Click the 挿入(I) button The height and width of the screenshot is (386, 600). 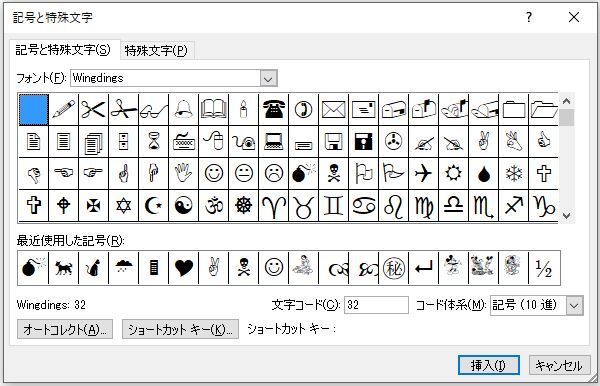[x=489, y=365]
